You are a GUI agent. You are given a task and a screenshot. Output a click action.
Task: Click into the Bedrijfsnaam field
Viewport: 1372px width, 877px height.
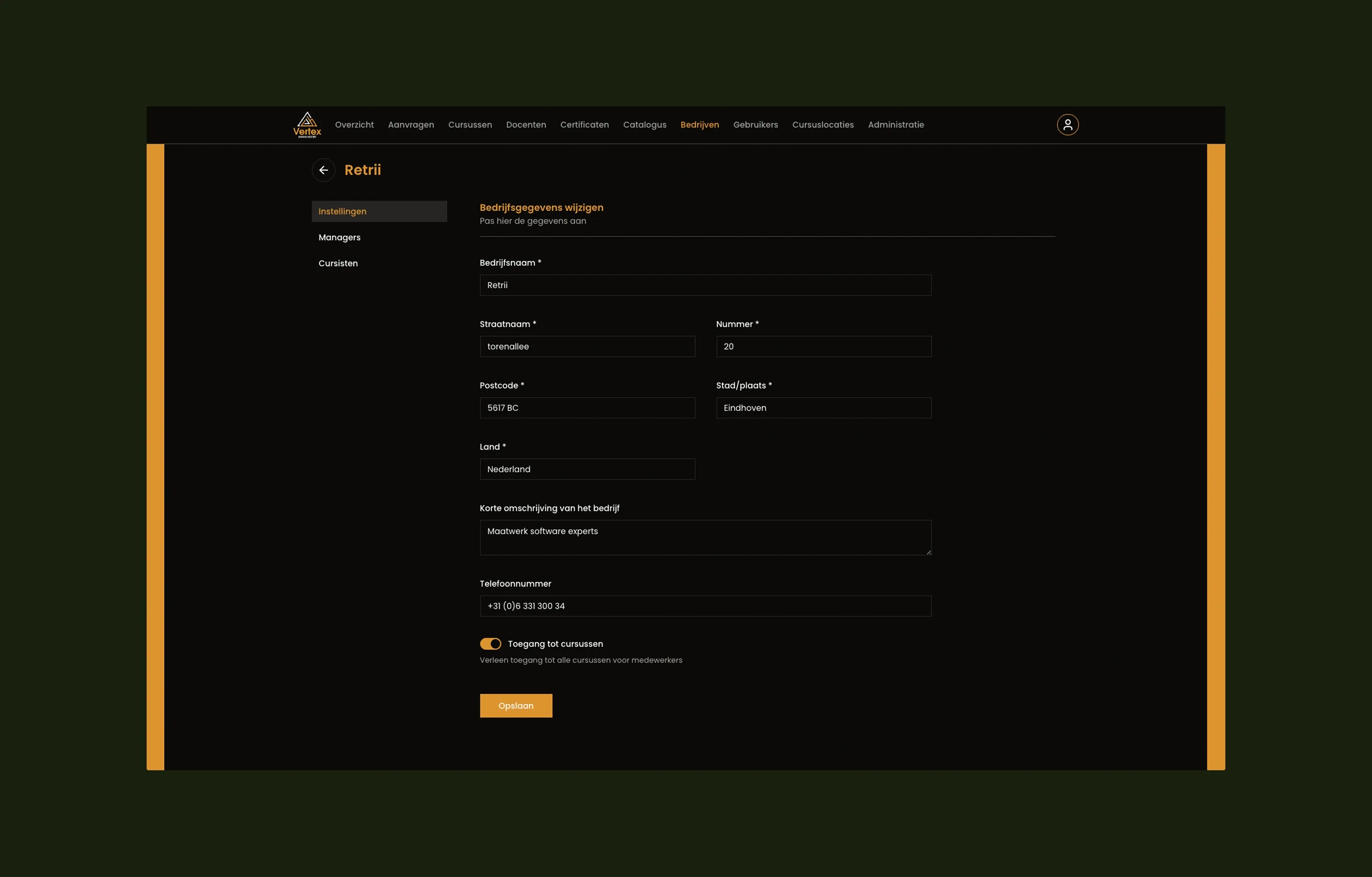[x=705, y=285]
